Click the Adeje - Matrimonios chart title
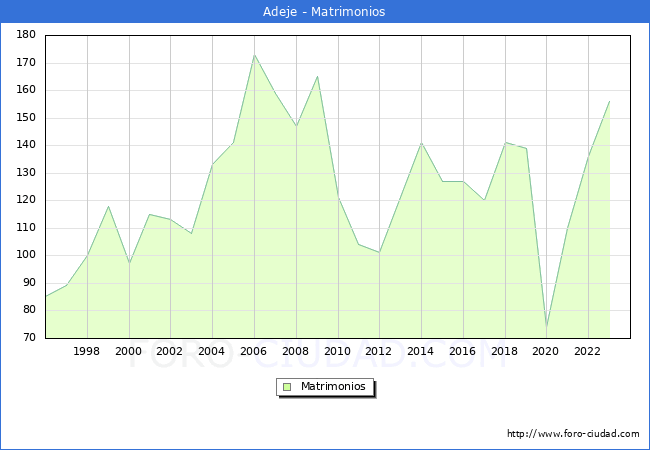 (x=324, y=12)
